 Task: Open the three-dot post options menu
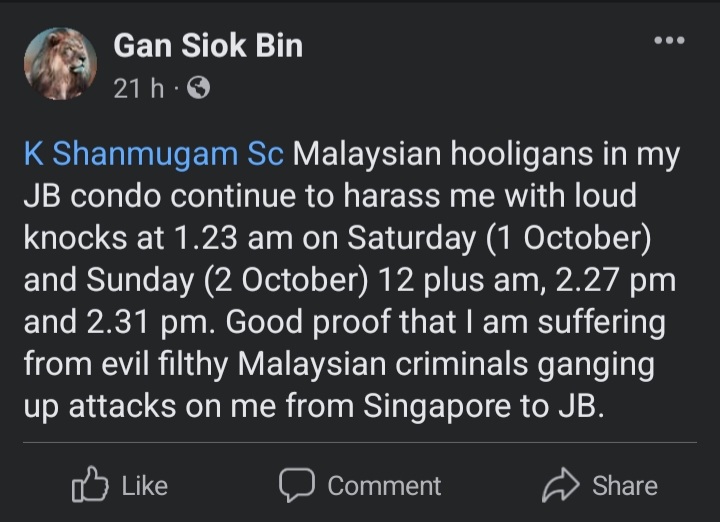(x=668, y=41)
